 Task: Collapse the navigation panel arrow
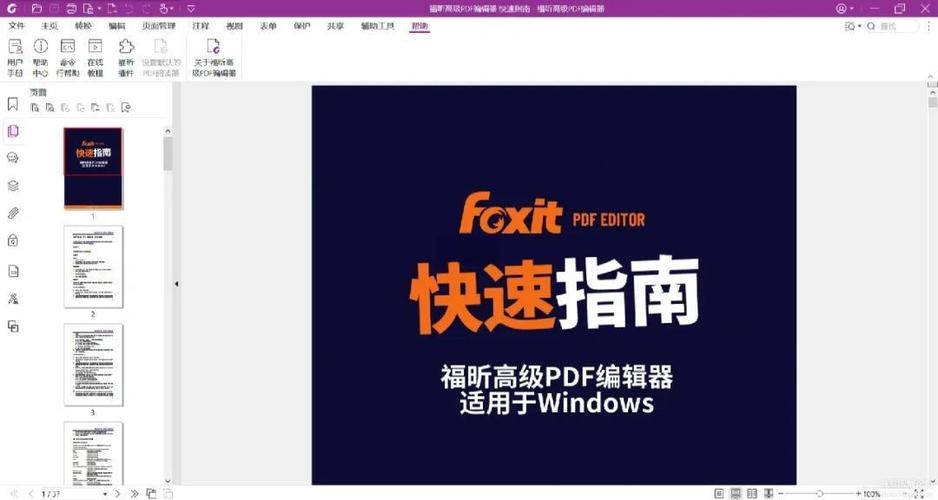click(176, 284)
